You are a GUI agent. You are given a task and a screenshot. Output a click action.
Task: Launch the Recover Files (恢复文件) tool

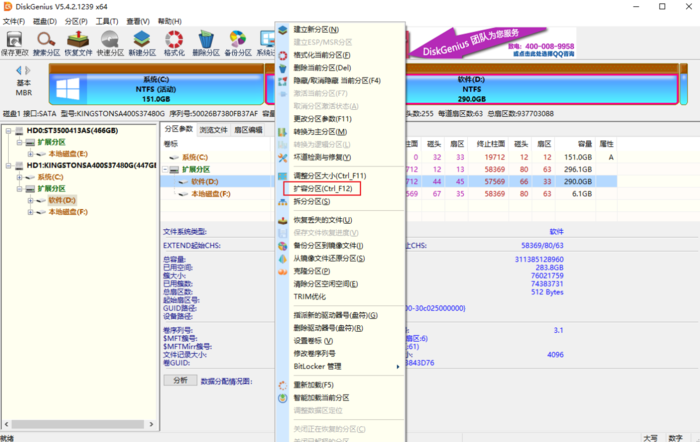(x=78, y=43)
